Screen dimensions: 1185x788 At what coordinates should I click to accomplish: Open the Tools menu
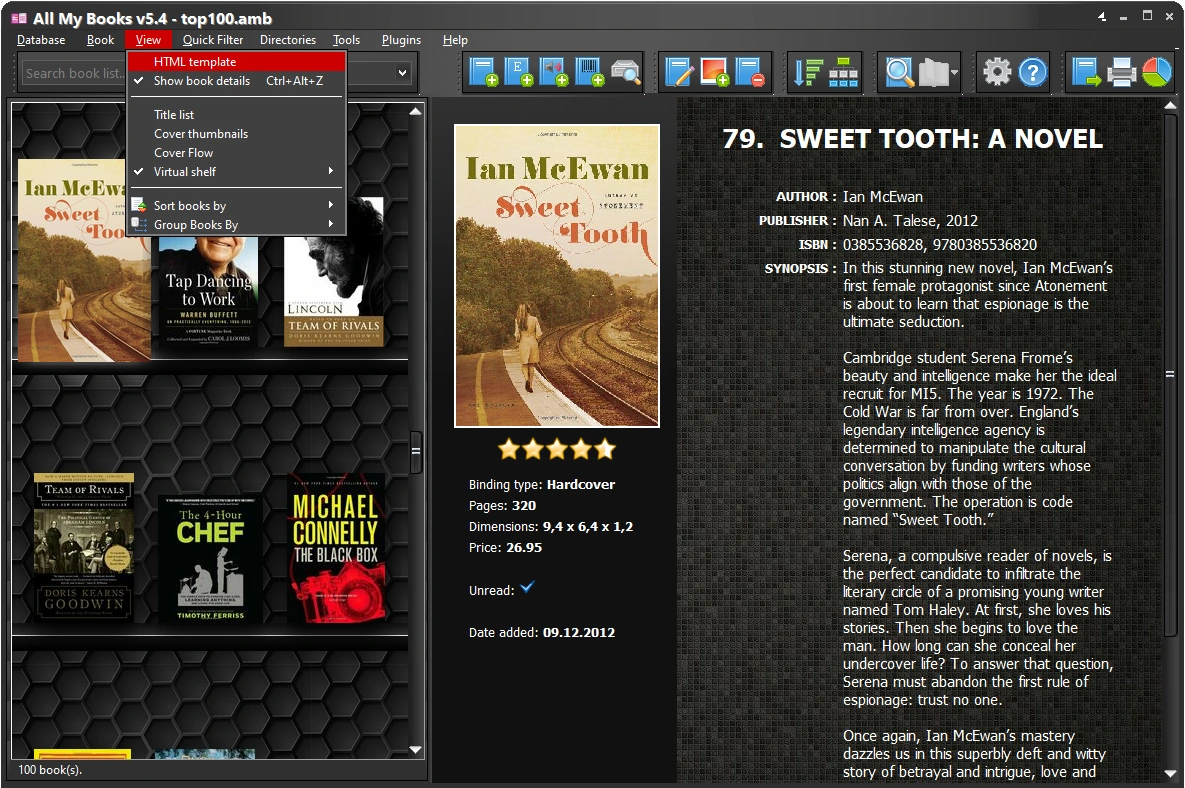[x=346, y=40]
